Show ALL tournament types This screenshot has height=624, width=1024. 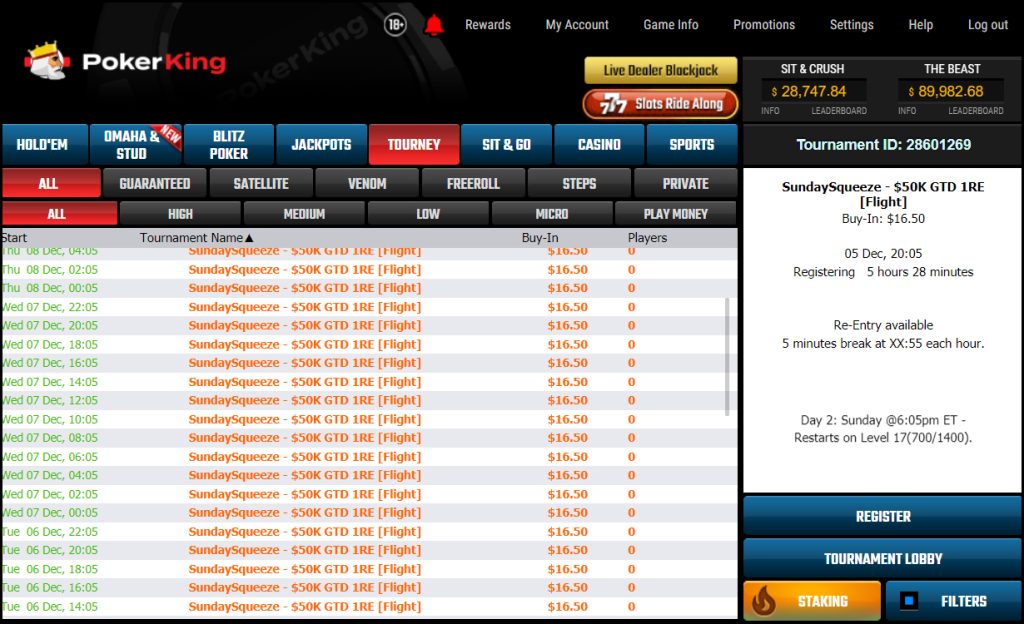51,183
